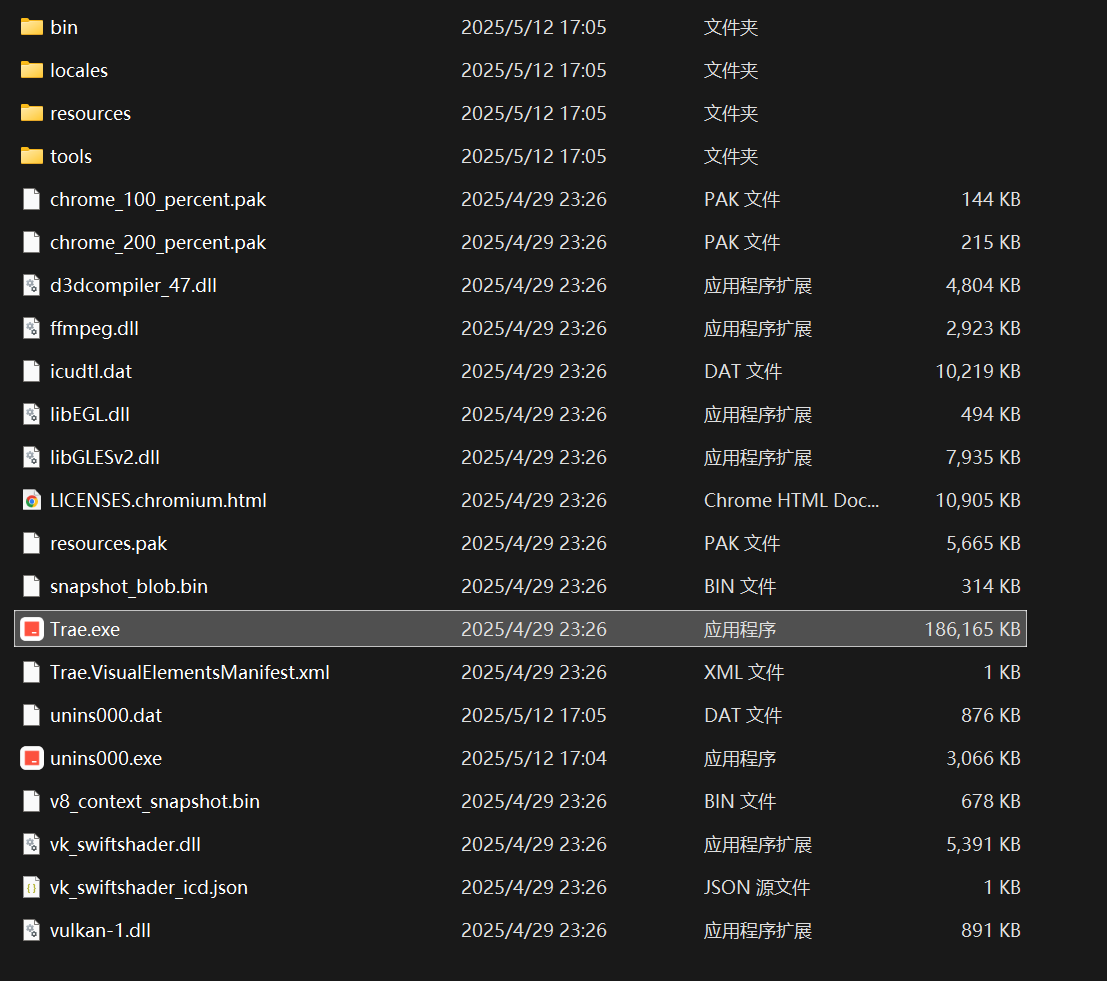Click the date 2025/5/12 17:04
The width and height of the screenshot is (1107, 981).
(534, 758)
